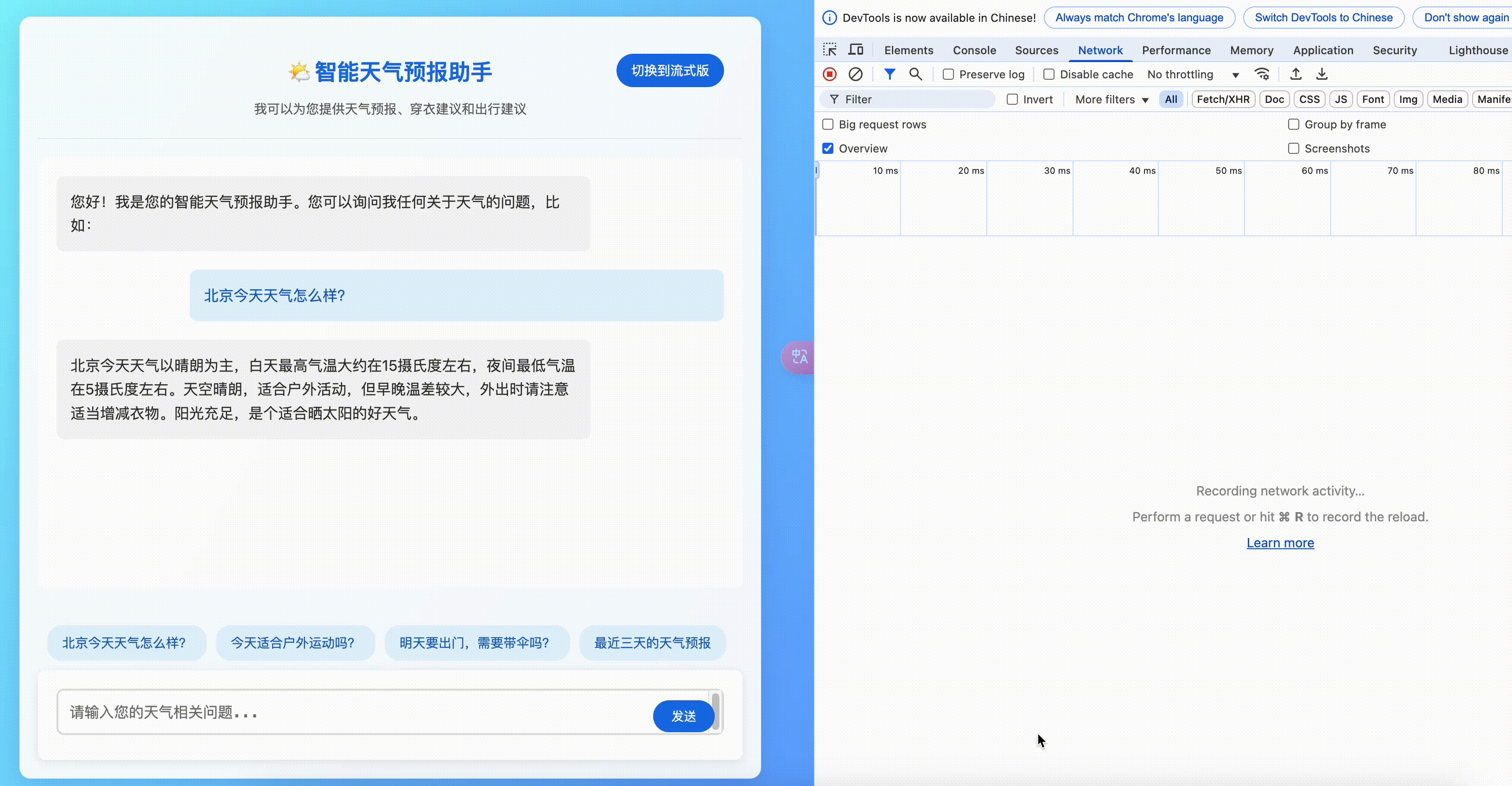Open network search magnifier icon
1512x786 pixels.
click(x=915, y=74)
